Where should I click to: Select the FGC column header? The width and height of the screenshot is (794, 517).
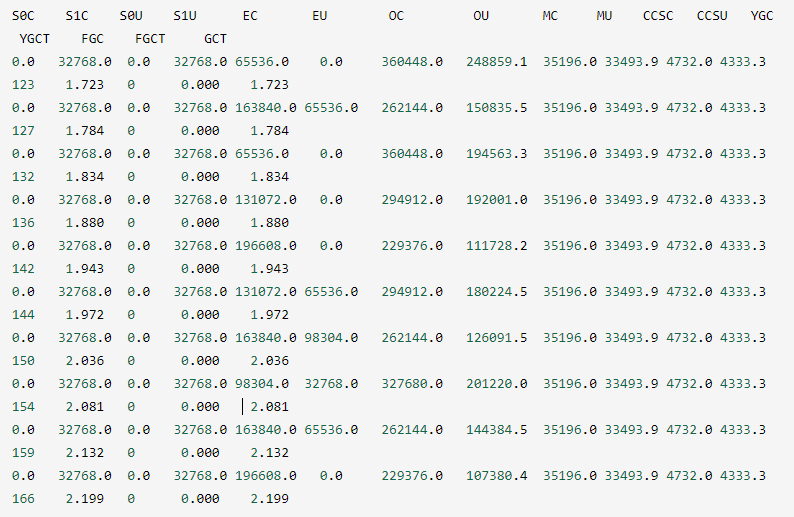pos(93,39)
